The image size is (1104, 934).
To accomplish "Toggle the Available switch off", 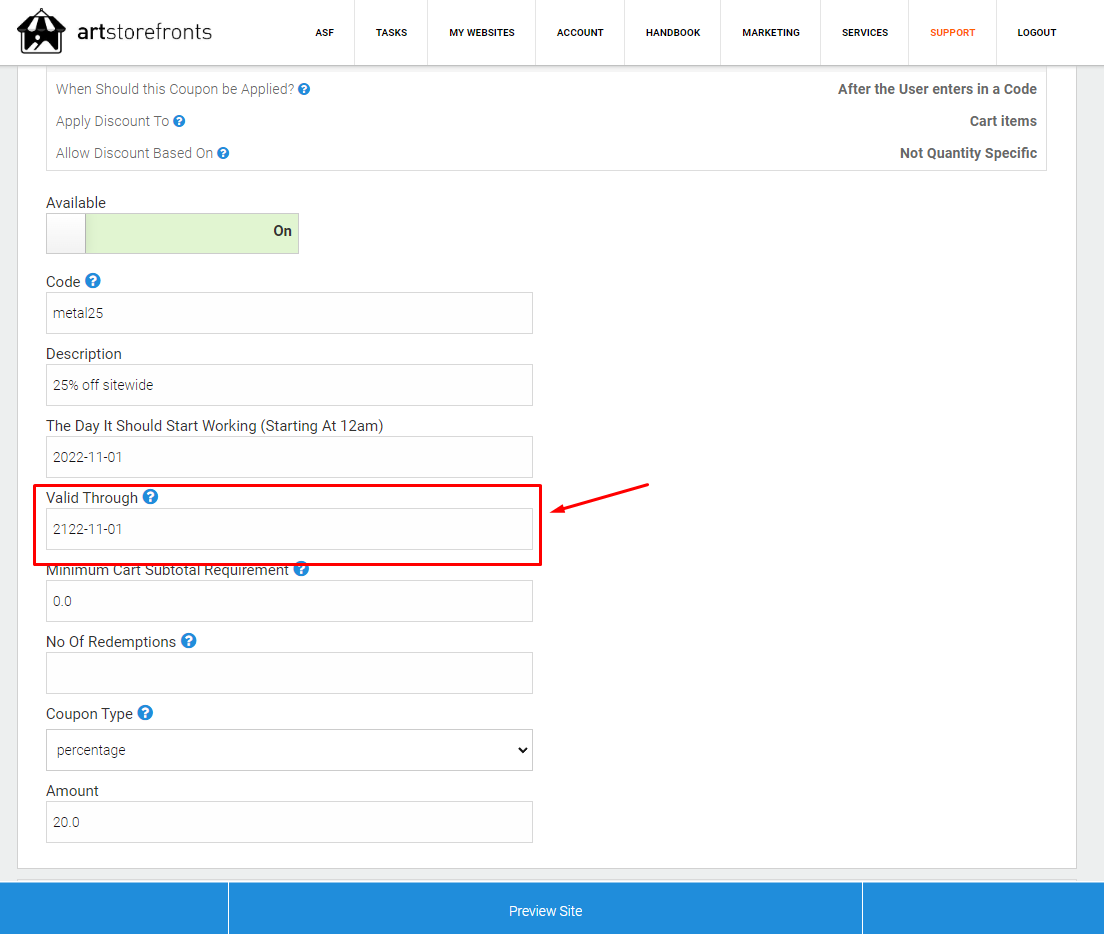I will (172, 233).
